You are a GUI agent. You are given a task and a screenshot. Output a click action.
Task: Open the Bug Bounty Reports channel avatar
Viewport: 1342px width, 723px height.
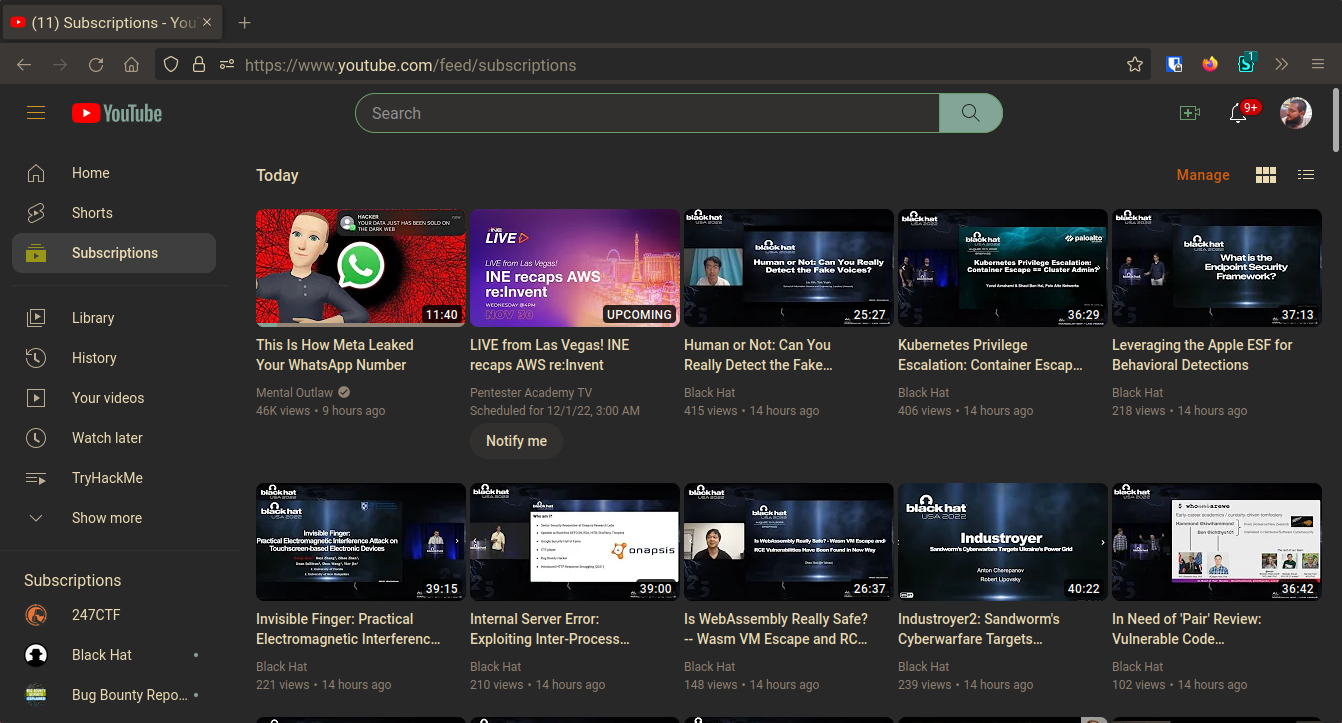tap(36, 695)
